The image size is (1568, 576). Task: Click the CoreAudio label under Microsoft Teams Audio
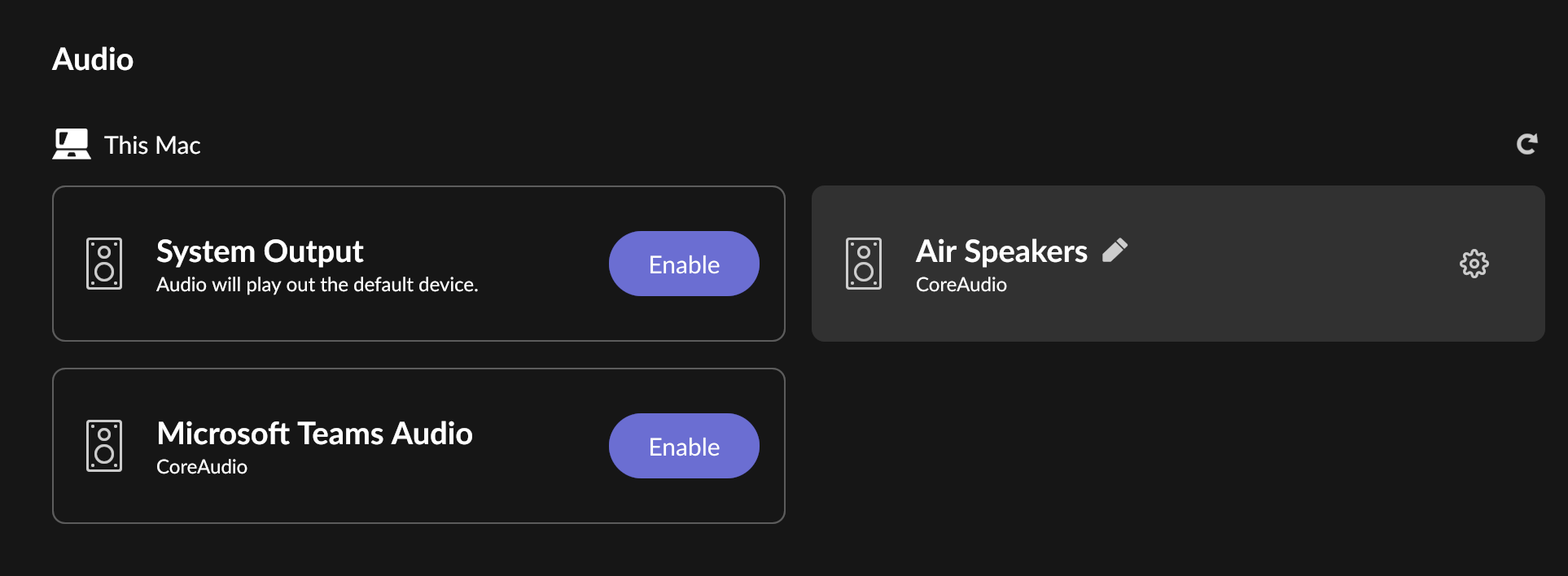click(x=202, y=467)
